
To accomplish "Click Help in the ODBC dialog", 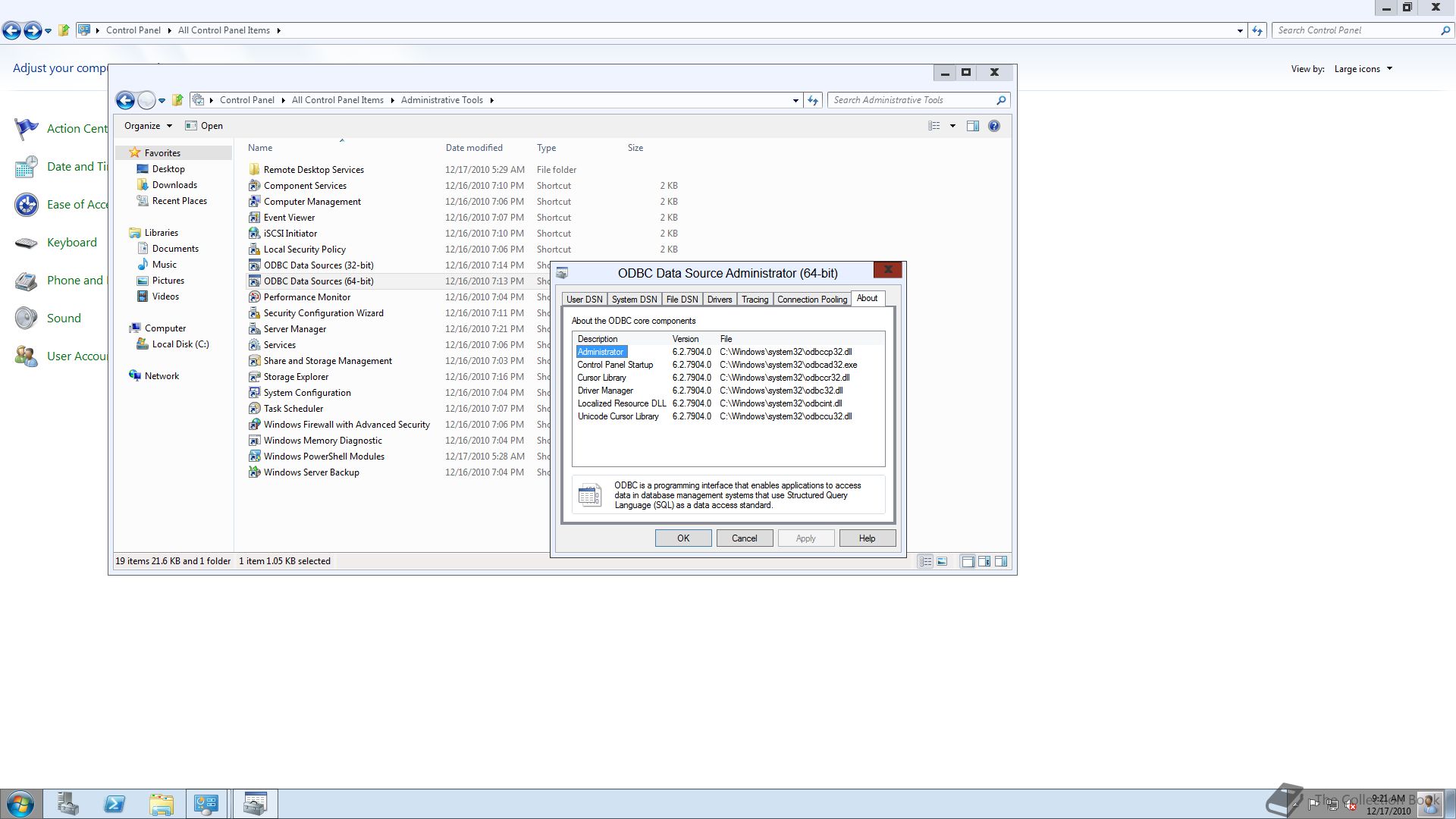I will 867,538.
